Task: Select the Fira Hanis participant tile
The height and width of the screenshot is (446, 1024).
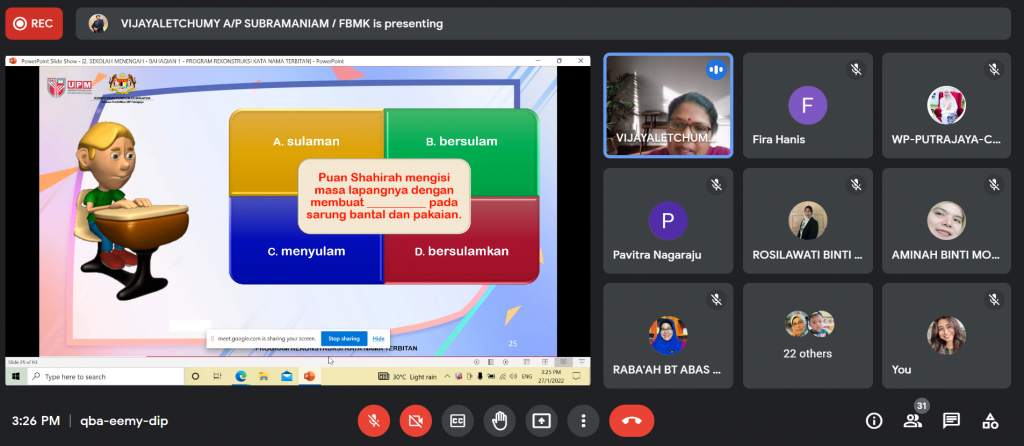Action: point(808,104)
